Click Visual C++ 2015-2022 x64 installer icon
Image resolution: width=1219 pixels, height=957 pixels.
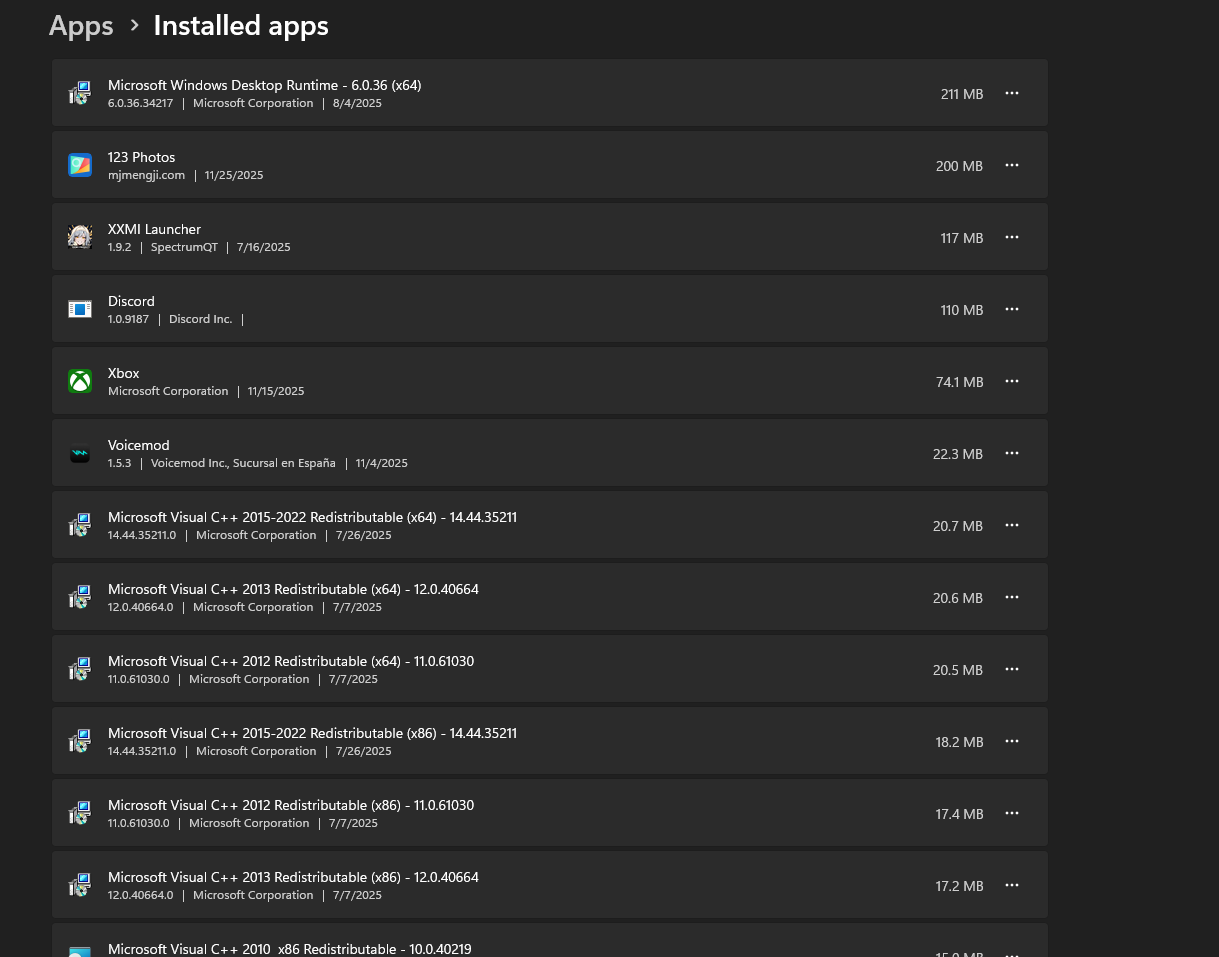click(x=80, y=525)
